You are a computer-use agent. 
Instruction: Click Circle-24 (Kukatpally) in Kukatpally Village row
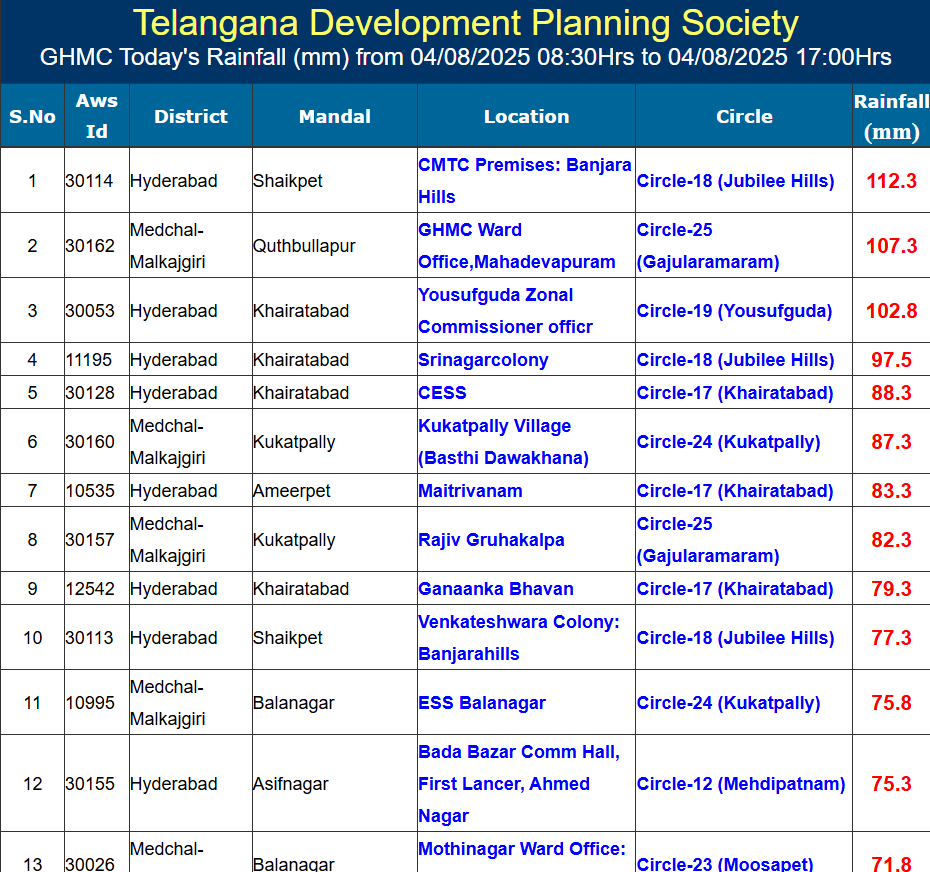tap(729, 442)
